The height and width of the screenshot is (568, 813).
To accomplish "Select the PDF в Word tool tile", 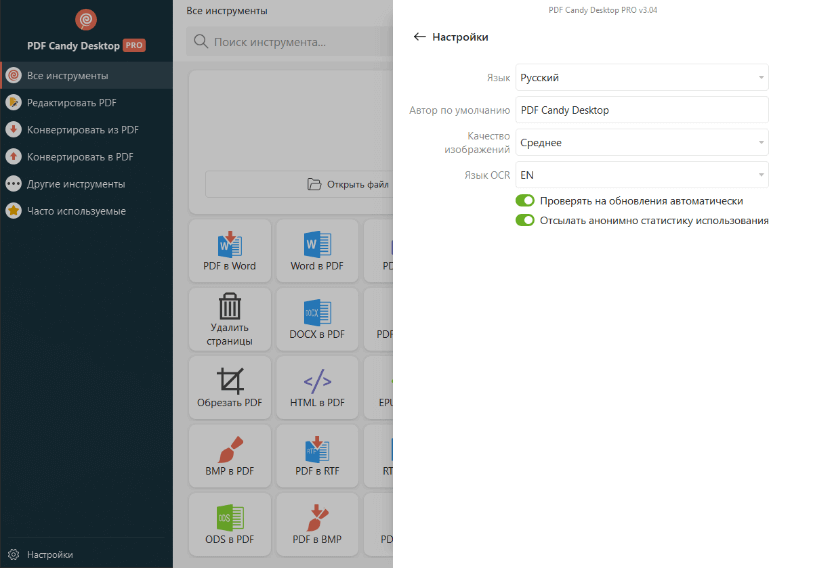I will pyautogui.click(x=230, y=251).
